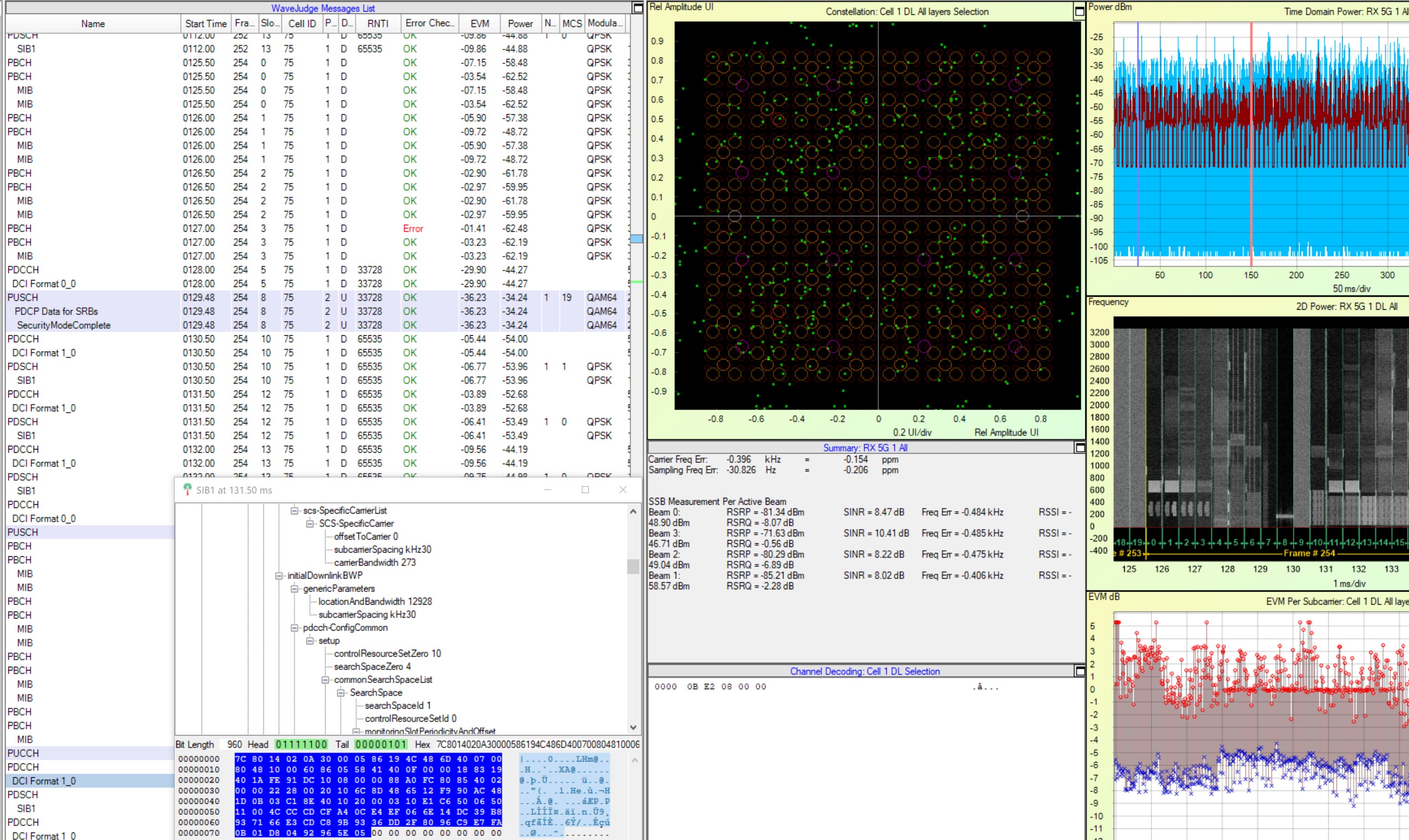Select controlResourceSetZero 10 tree item
Viewport: 1409px width, 840px height.
387,654
